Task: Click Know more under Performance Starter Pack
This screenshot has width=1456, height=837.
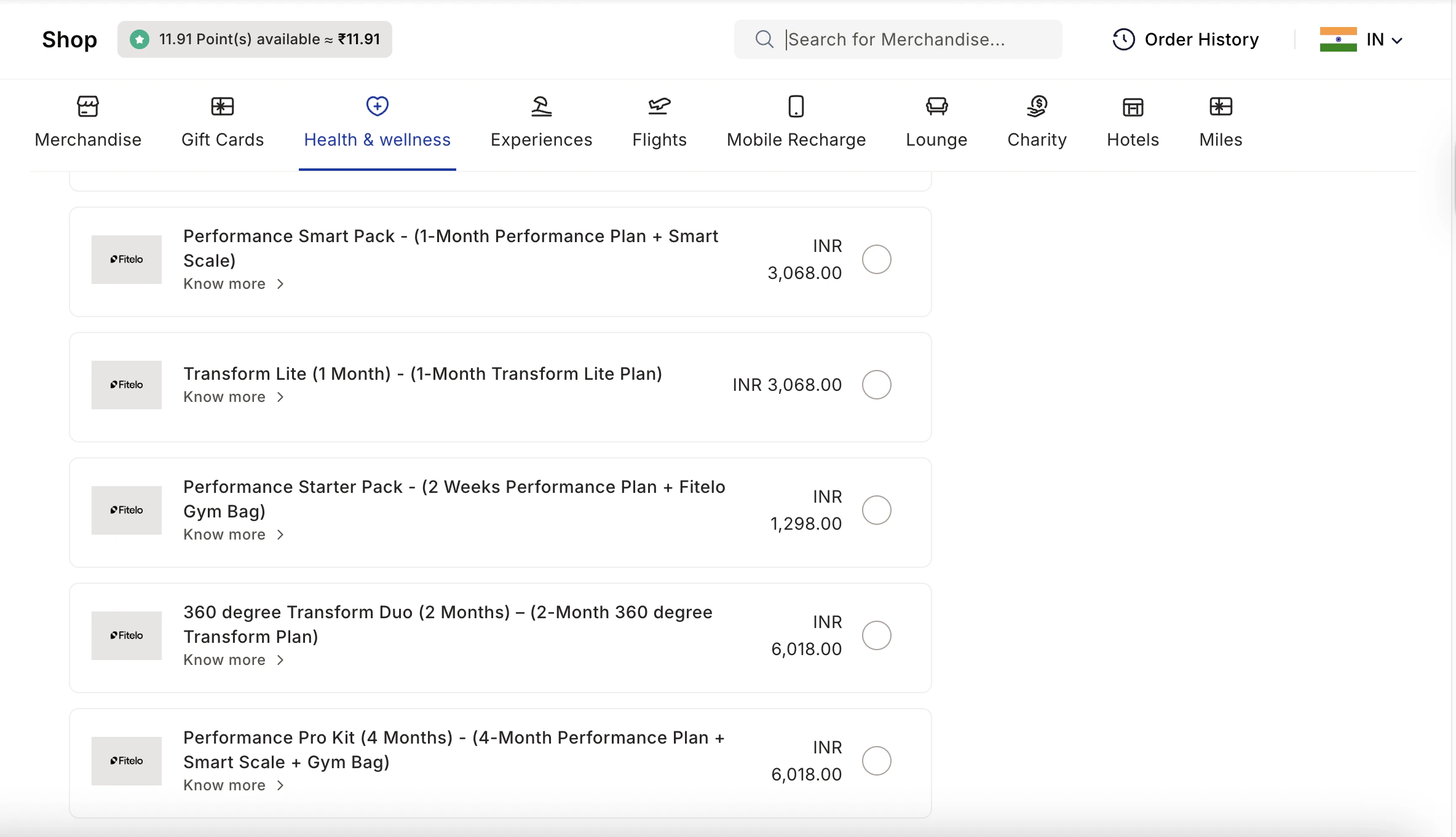Action: 224,535
